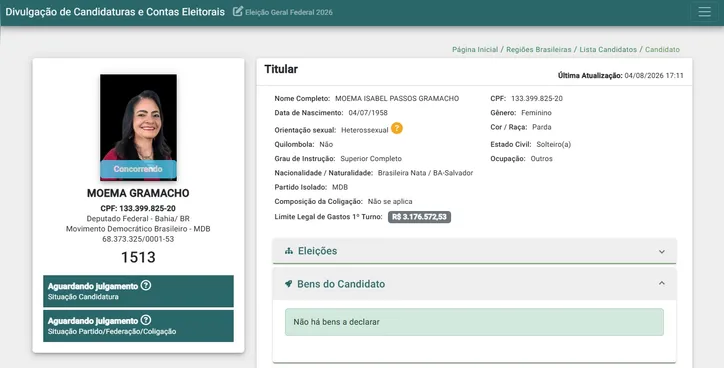Click the Eleição Geral Federal 2026 label
Viewport: 724px width, 368px height.
coord(289,12)
